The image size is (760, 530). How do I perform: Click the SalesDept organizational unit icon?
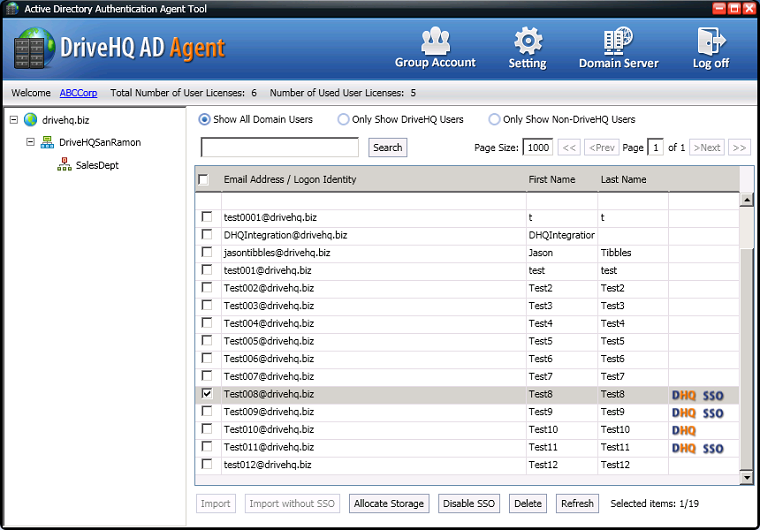click(64, 165)
